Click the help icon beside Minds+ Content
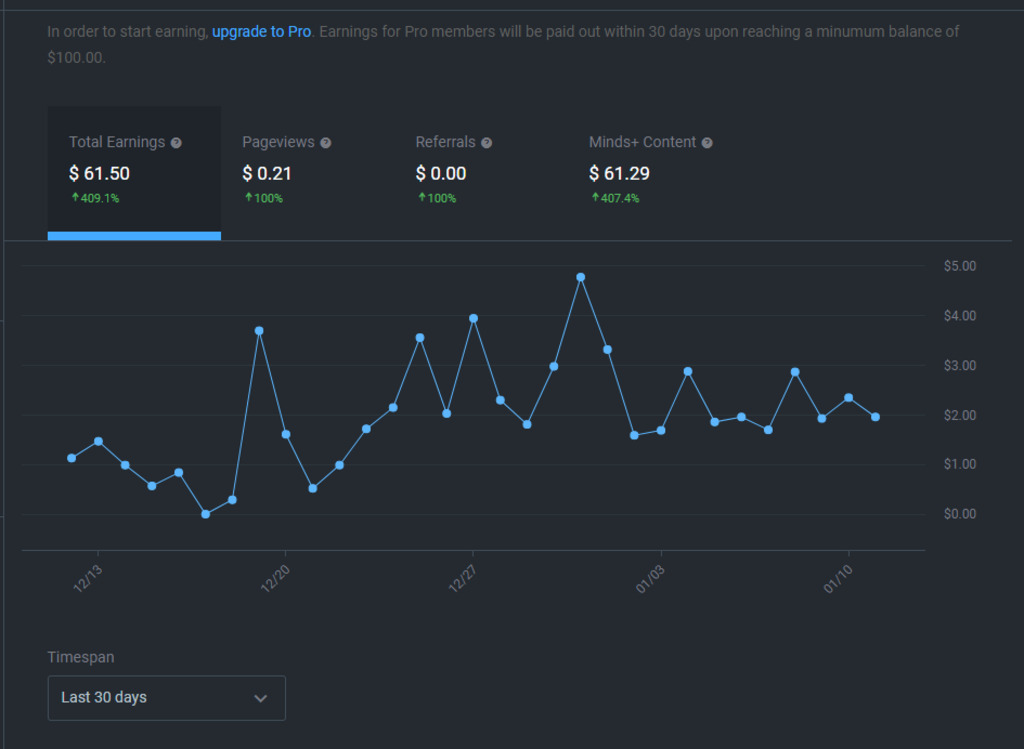The height and width of the screenshot is (749, 1024). click(x=707, y=143)
